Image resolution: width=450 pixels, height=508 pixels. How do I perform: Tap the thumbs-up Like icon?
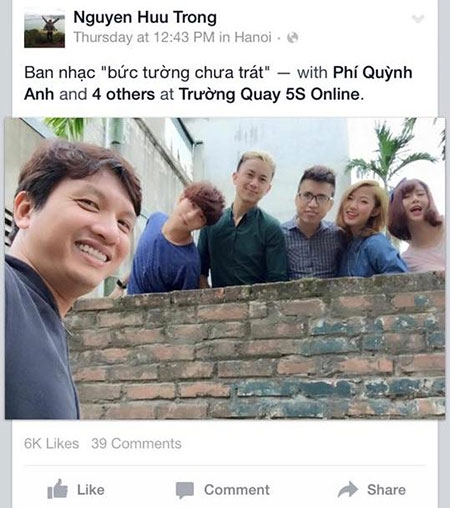pyautogui.click(x=57, y=489)
